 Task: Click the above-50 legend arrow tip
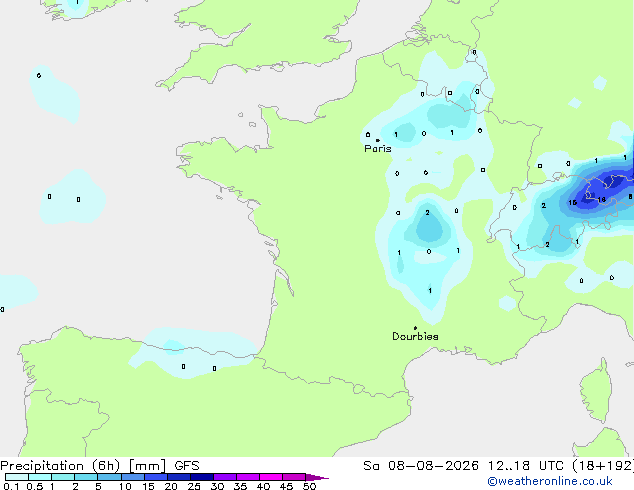click(317, 477)
